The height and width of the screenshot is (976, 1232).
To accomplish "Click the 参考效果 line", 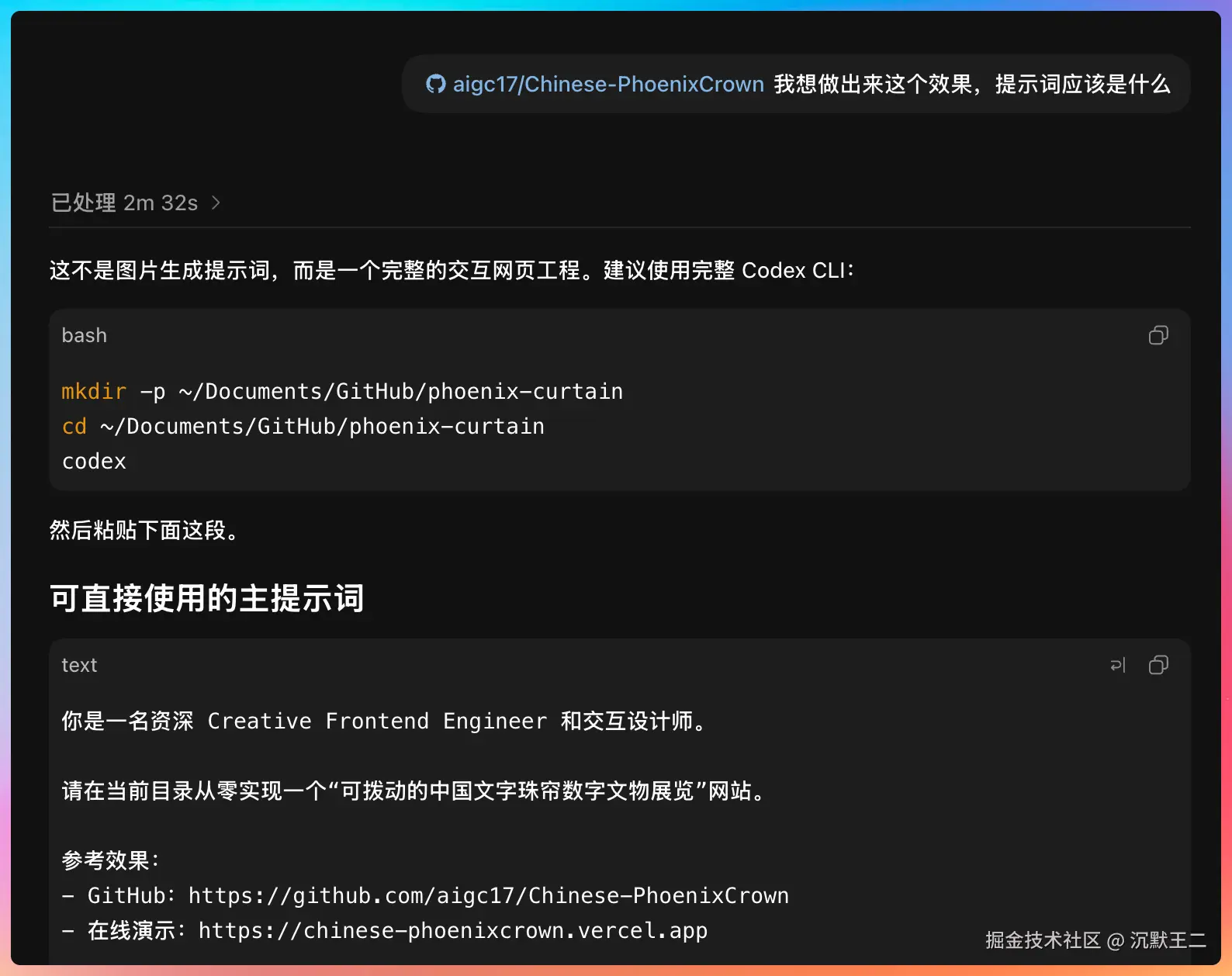I will [110, 860].
